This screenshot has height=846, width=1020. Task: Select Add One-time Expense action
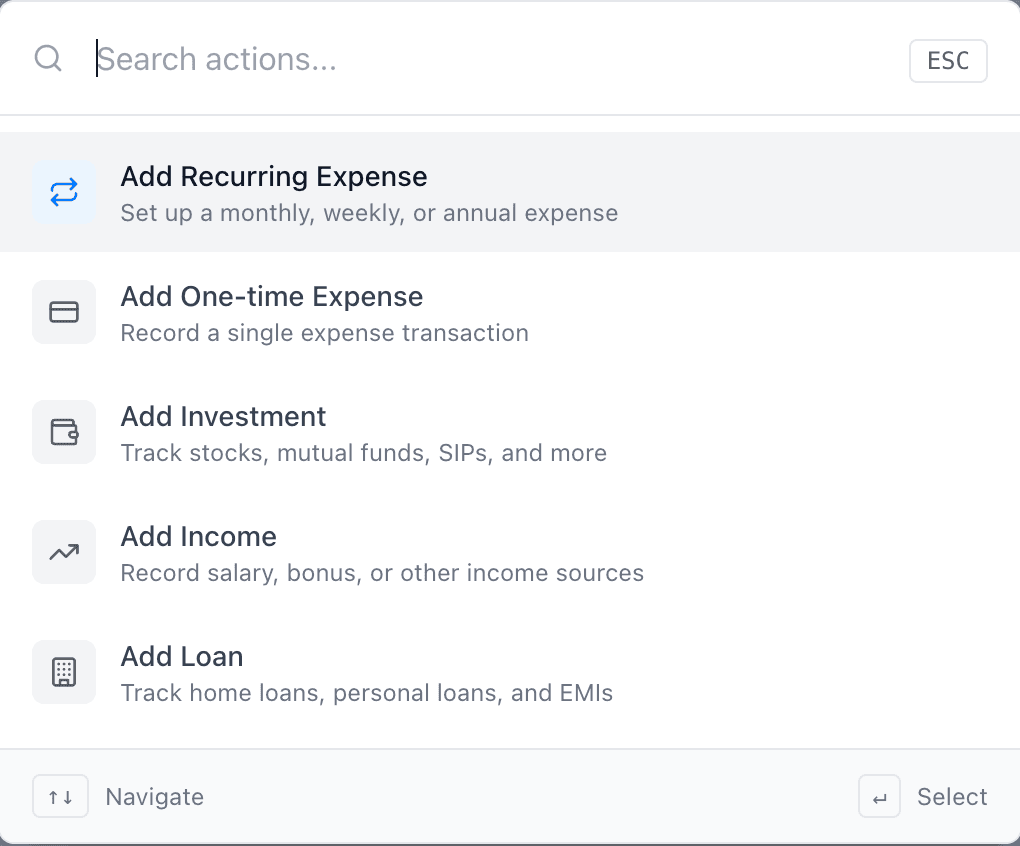click(x=510, y=313)
